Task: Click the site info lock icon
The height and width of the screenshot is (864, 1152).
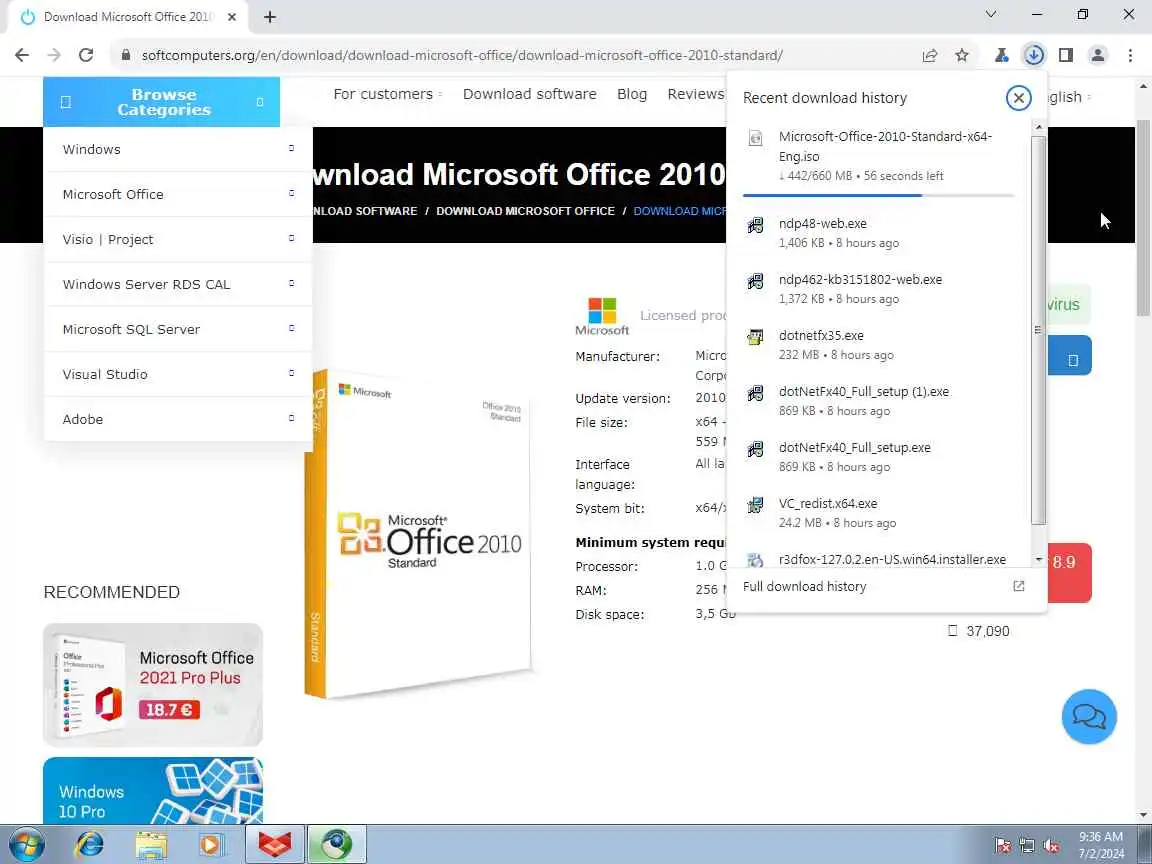Action: pos(126,55)
